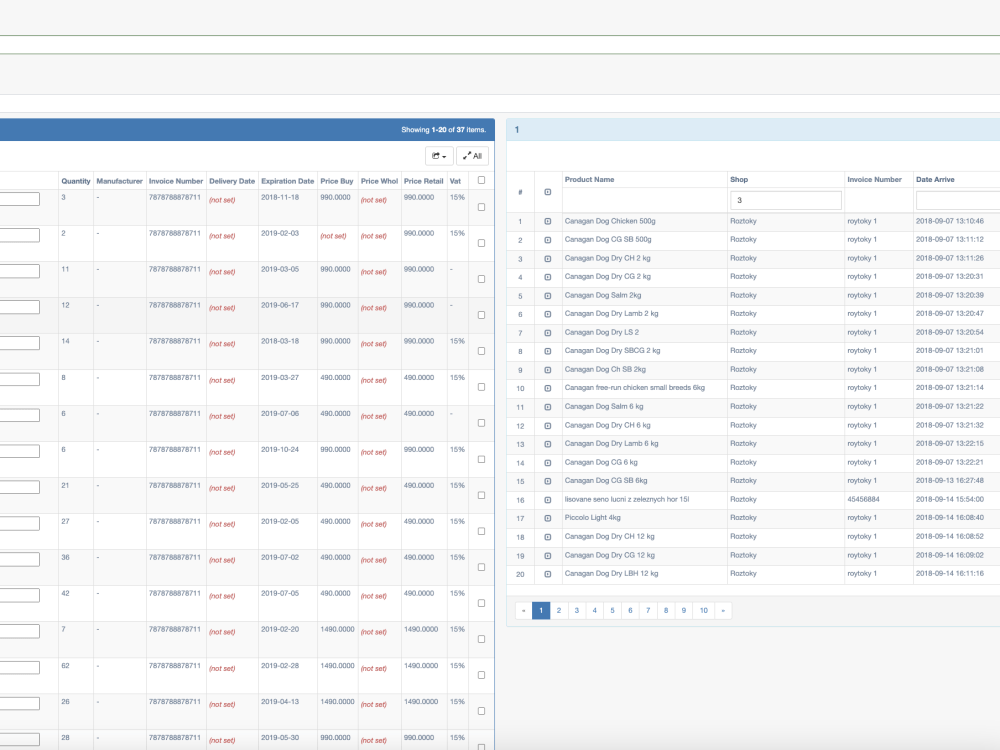Sort by Shop column header
The width and height of the screenshot is (1000, 750).
(x=739, y=179)
